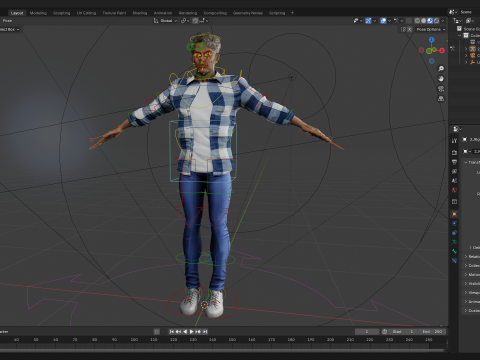Collapse the Collection row in outliner
Viewport: 480px width, 360px height.
pos(460,35)
